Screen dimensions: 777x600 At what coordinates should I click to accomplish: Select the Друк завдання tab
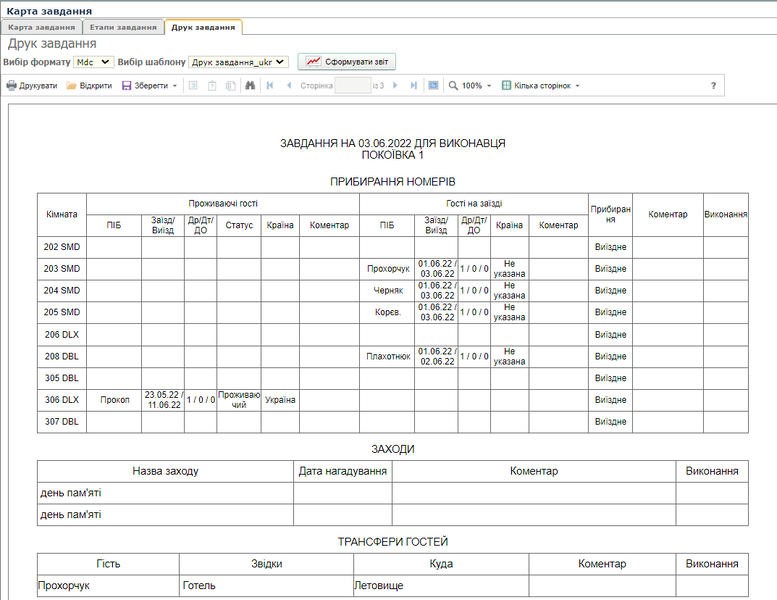point(203,27)
